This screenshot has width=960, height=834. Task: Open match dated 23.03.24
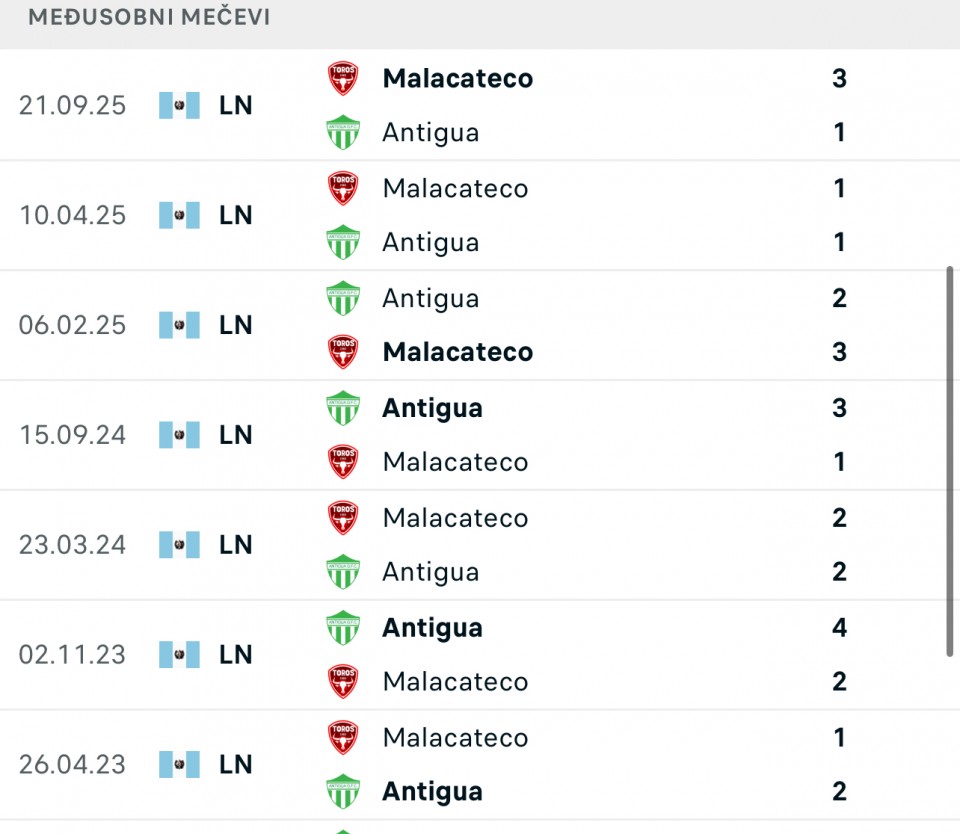[72, 545]
